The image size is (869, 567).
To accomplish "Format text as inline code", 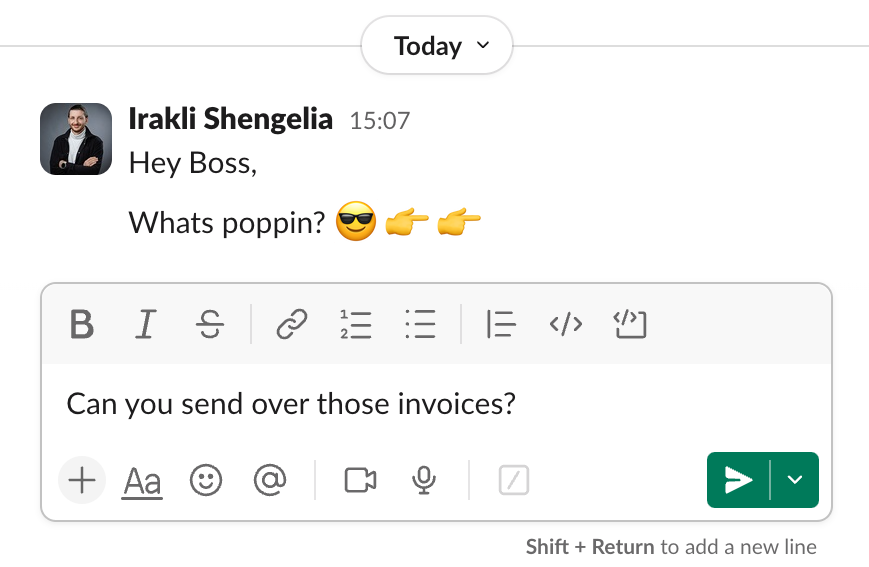I will pos(566,324).
